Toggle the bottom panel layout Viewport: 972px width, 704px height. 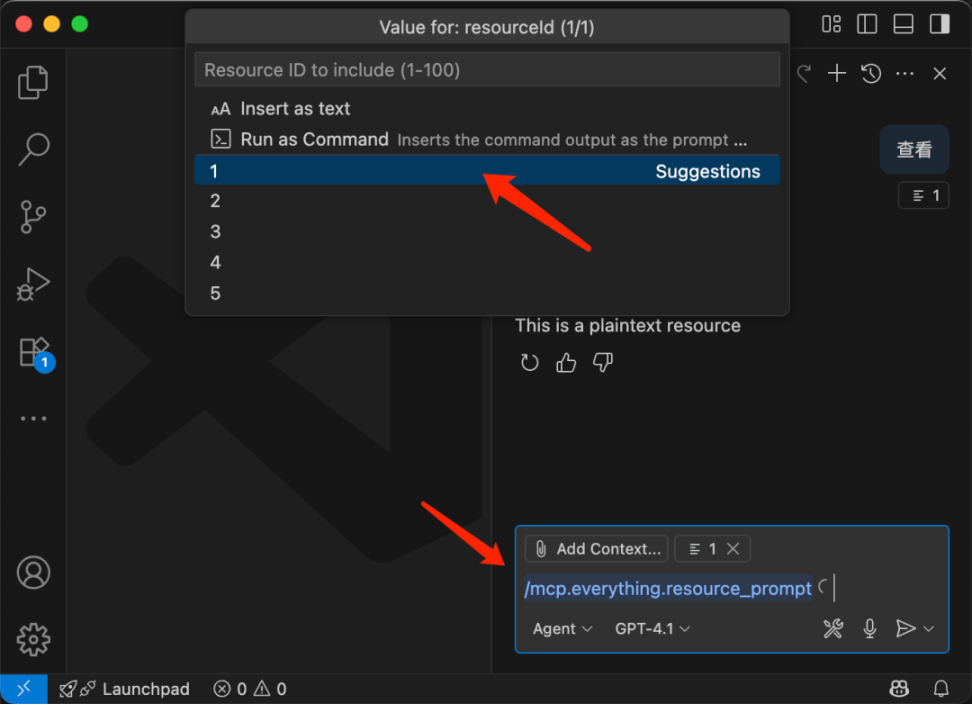coord(904,24)
